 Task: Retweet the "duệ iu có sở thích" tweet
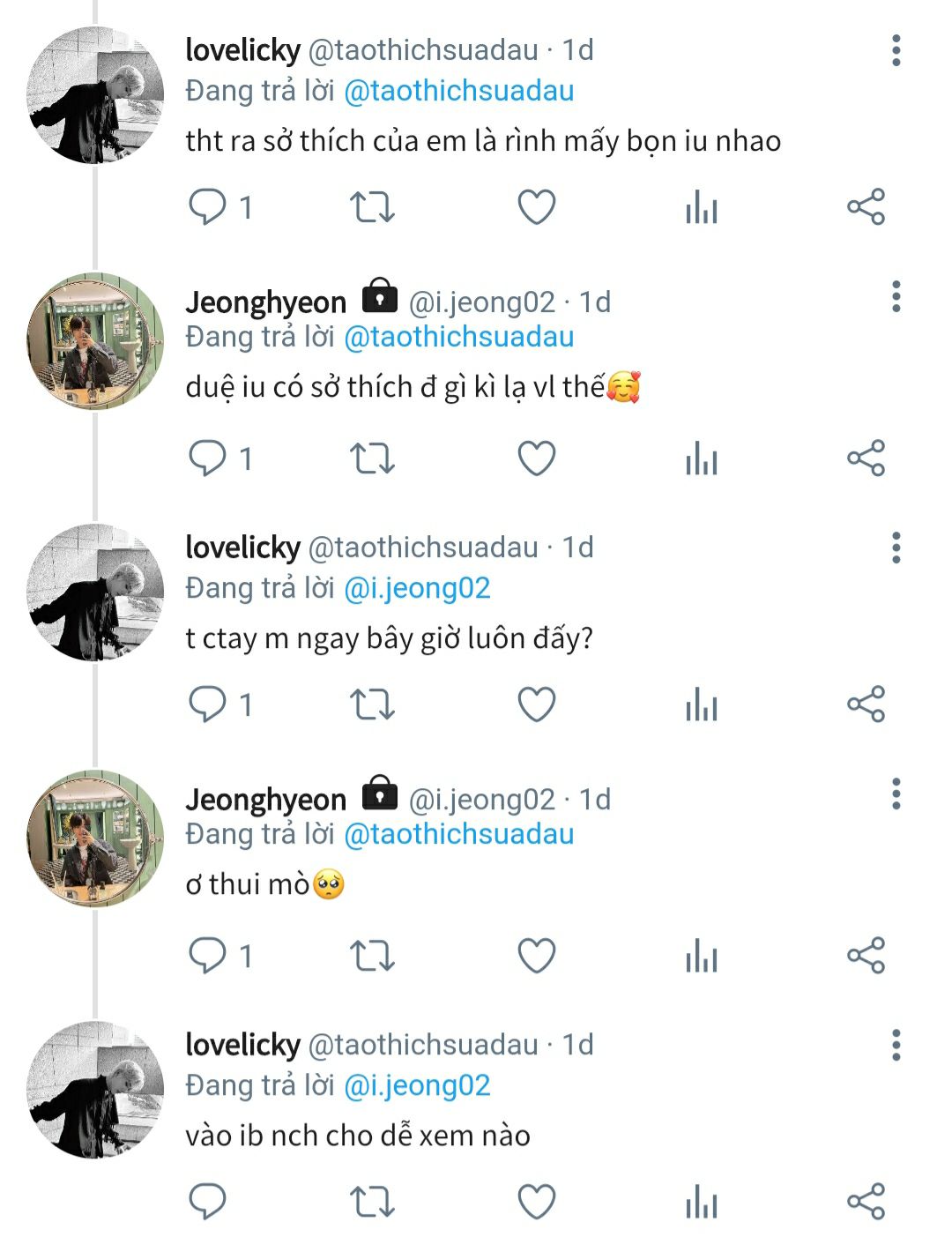tap(372, 459)
